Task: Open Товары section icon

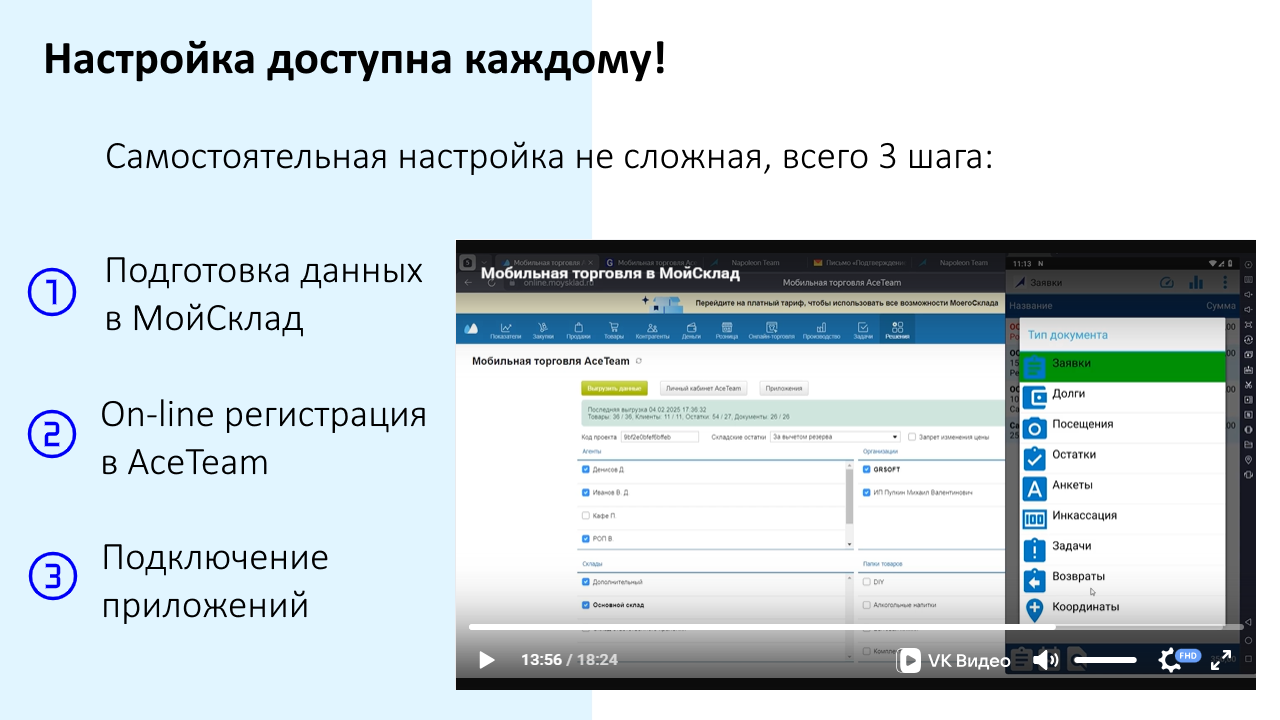Action: [x=614, y=330]
